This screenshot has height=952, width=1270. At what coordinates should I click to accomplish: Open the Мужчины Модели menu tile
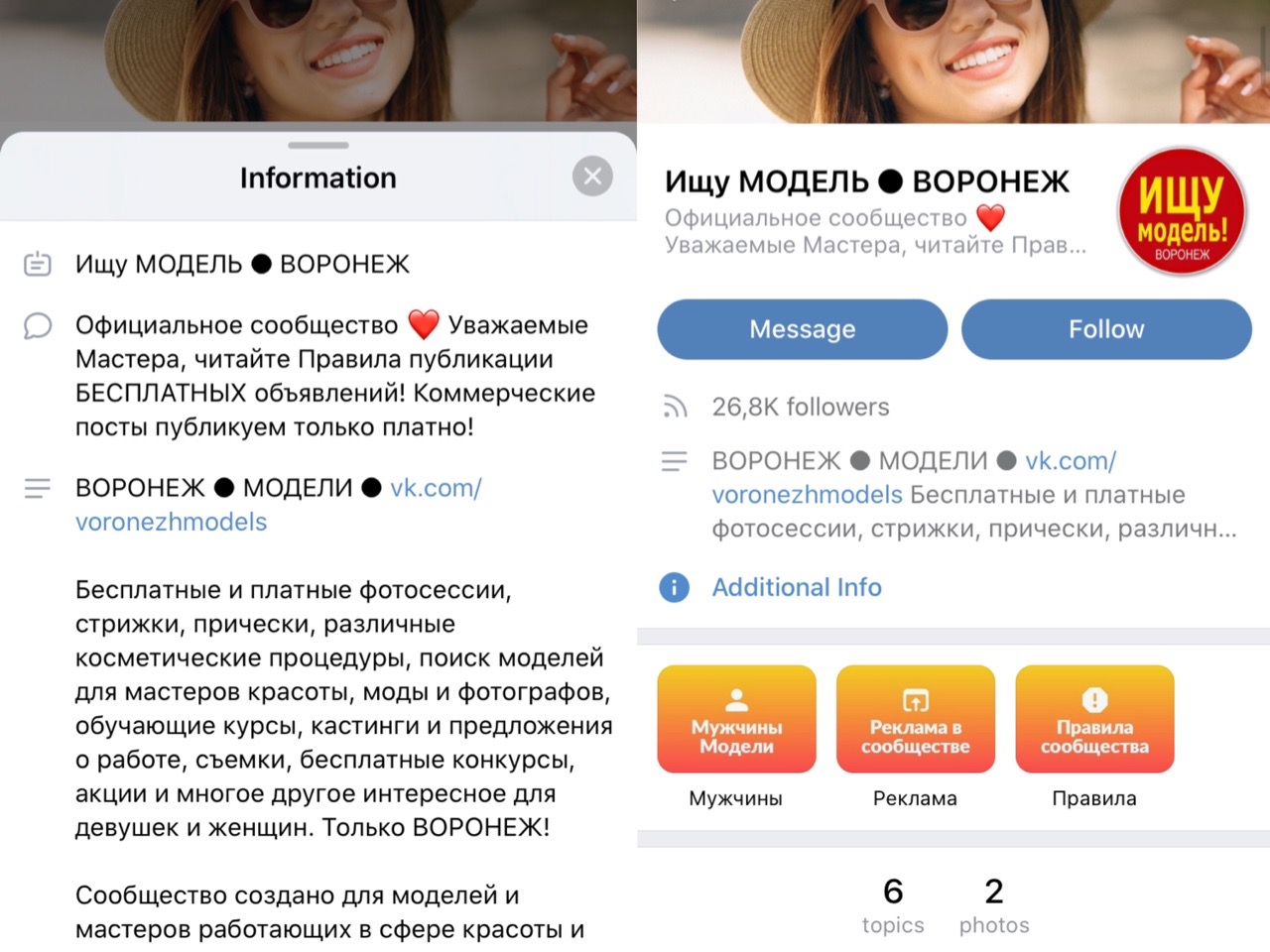coord(736,719)
